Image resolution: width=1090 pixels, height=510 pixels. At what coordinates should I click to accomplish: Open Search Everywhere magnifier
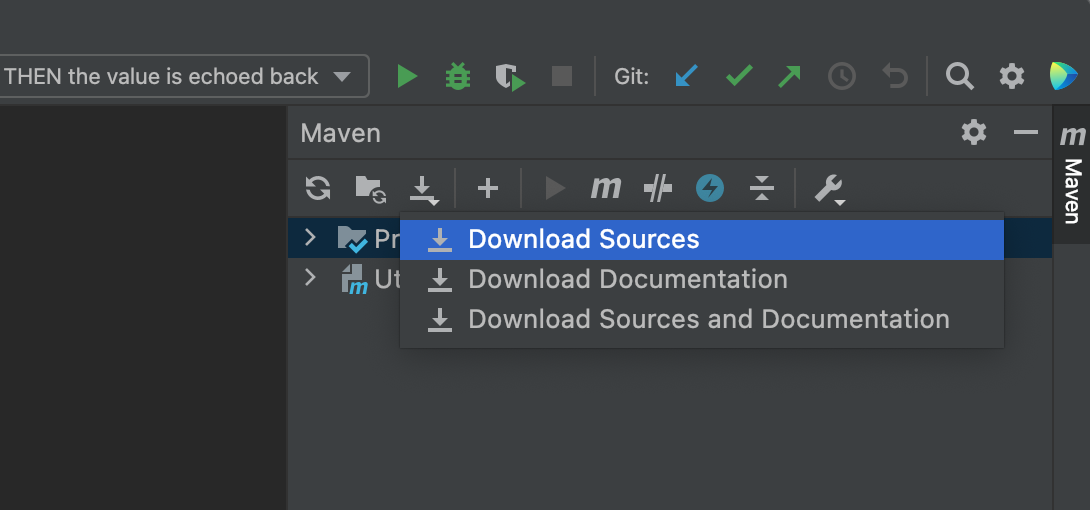(959, 76)
